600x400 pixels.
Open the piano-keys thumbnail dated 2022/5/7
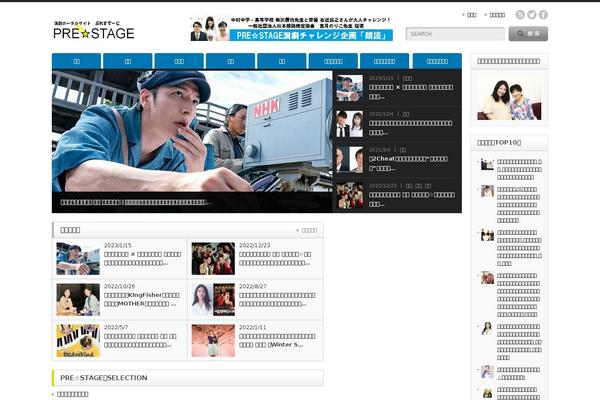78,341
